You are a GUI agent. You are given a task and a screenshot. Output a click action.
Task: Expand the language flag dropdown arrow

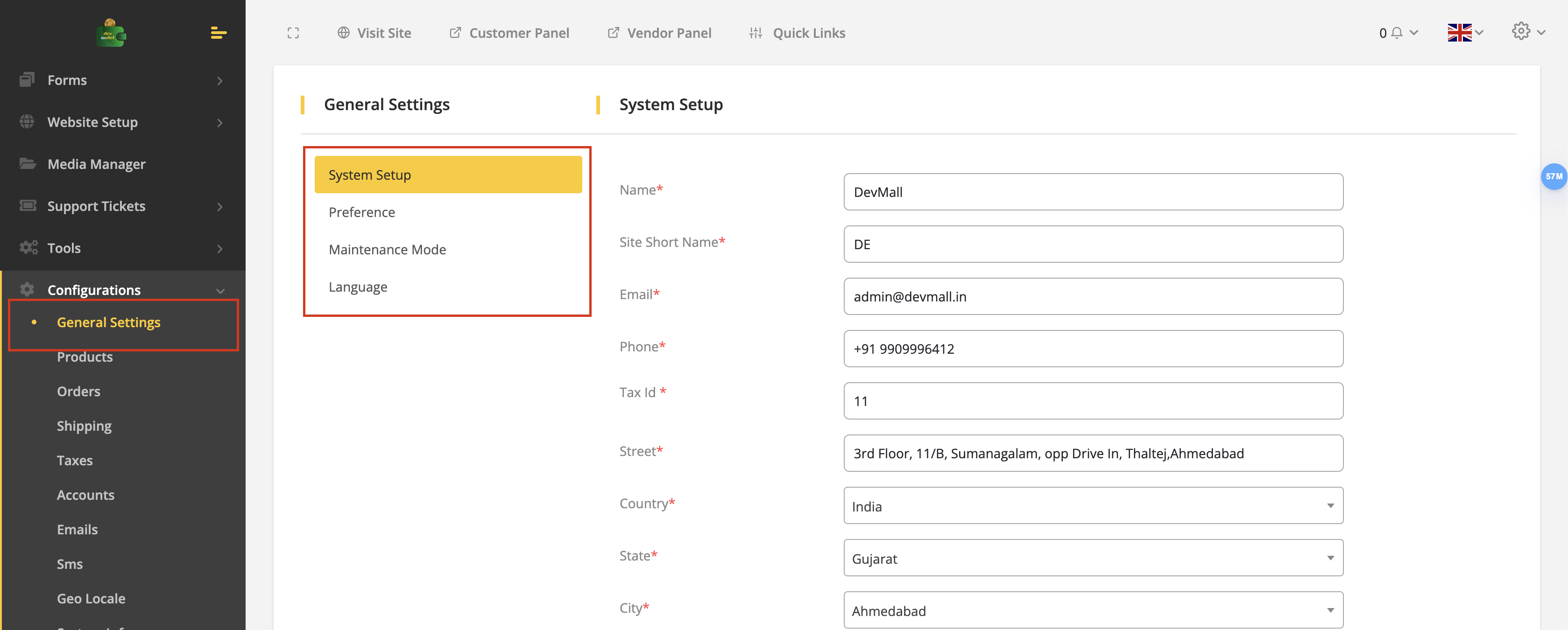pyautogui.click(x=1479, y=33)
